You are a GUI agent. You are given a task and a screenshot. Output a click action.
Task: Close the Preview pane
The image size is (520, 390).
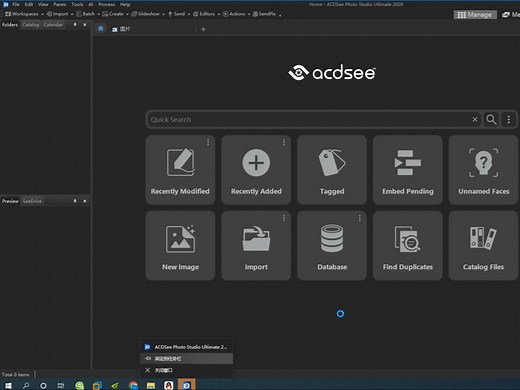(x=85, y=201)
